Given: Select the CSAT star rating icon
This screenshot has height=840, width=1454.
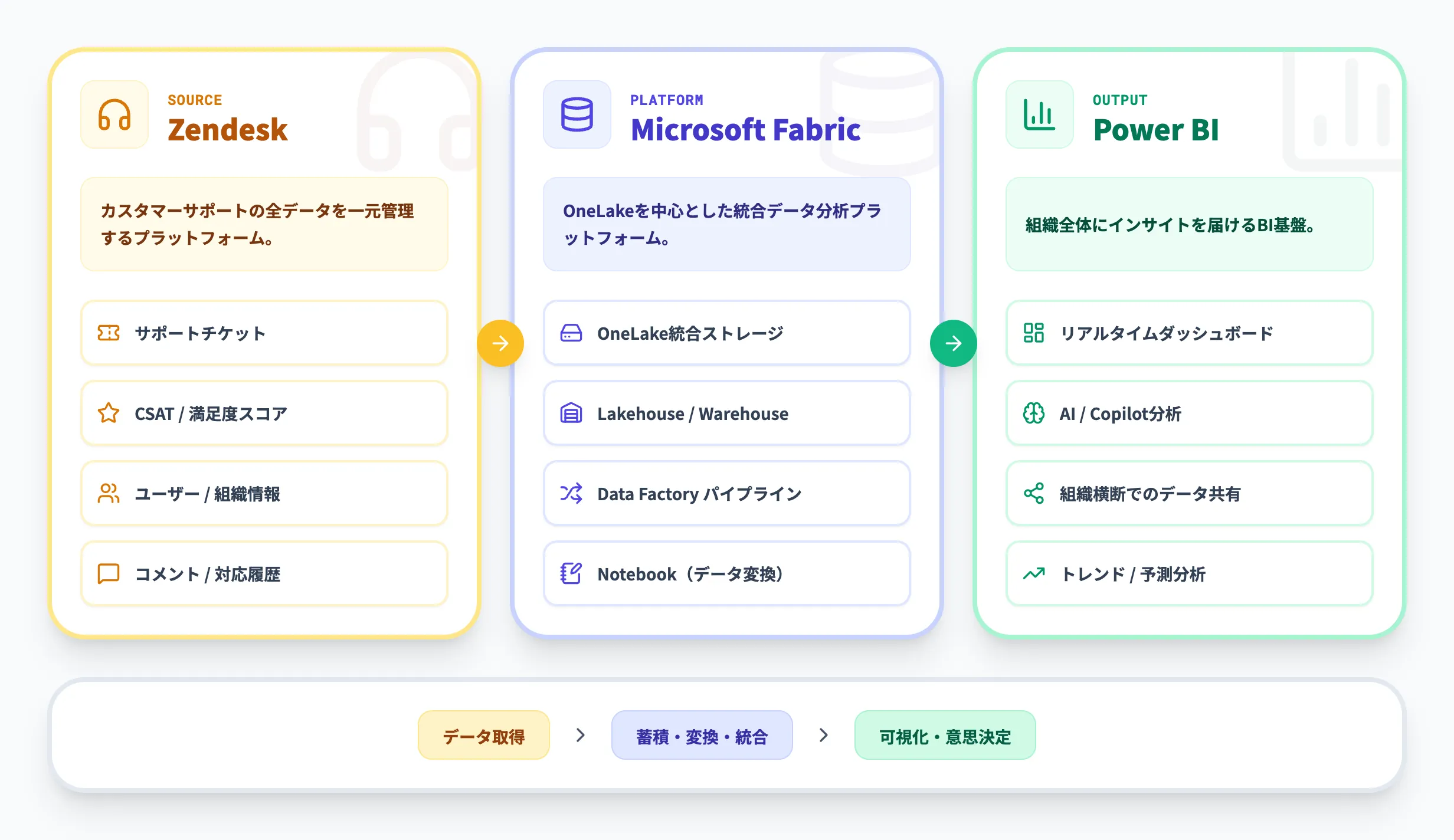Looking at the screenshot, I should pyautogui.click(x=109, y=413).
